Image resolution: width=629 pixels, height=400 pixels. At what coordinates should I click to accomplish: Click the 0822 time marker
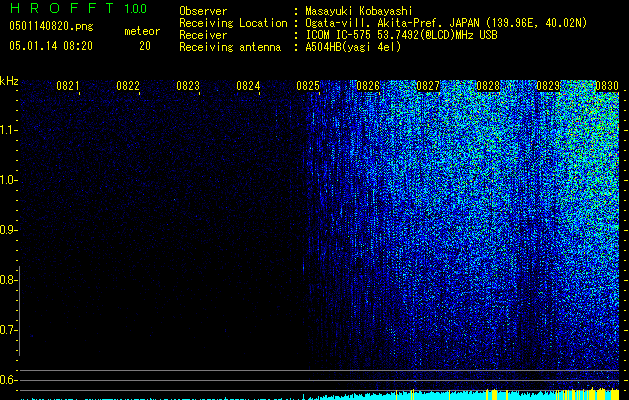128,85
